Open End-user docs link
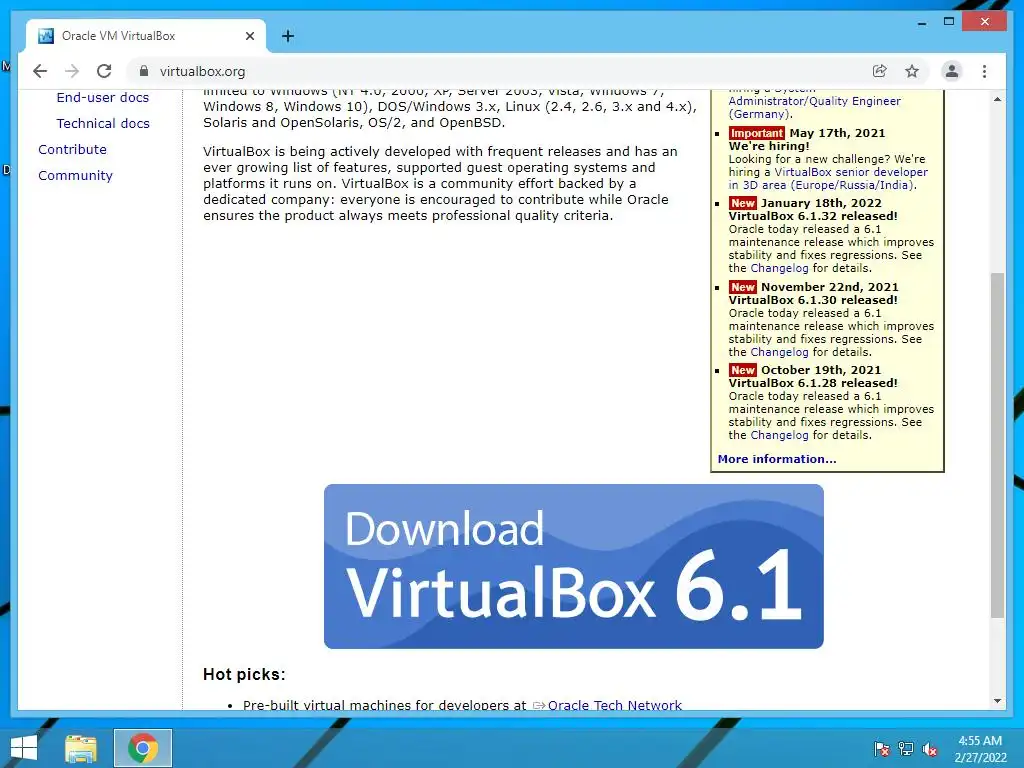 [x=103, y=97]
